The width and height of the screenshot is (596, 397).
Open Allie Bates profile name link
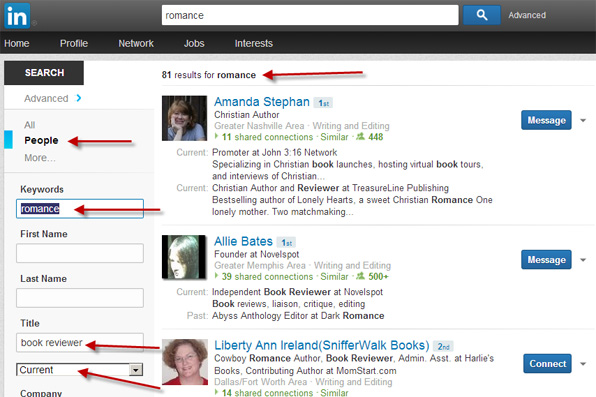pyautogui.click(x=243, y=241)
